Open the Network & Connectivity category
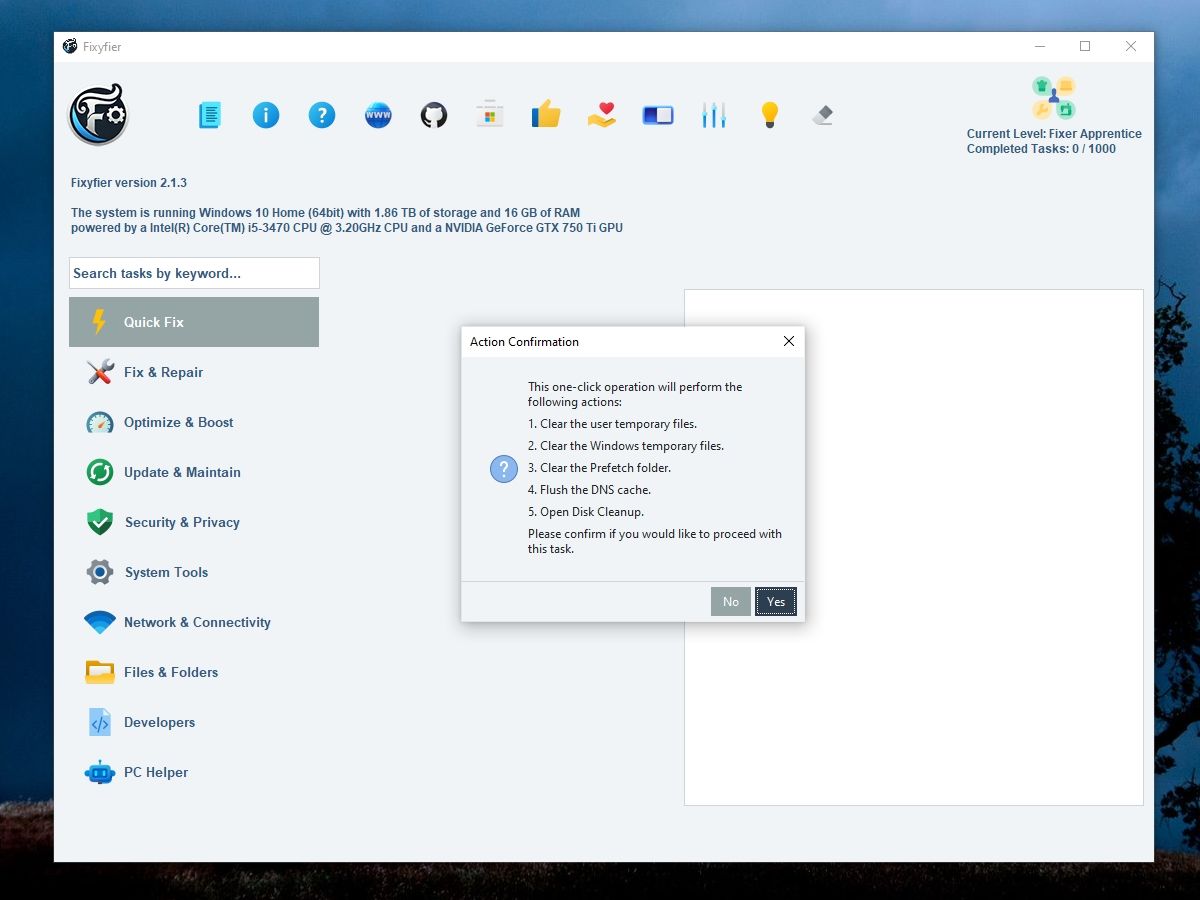This screenshot has width=1200, height=900. click(x=194, y=622)
